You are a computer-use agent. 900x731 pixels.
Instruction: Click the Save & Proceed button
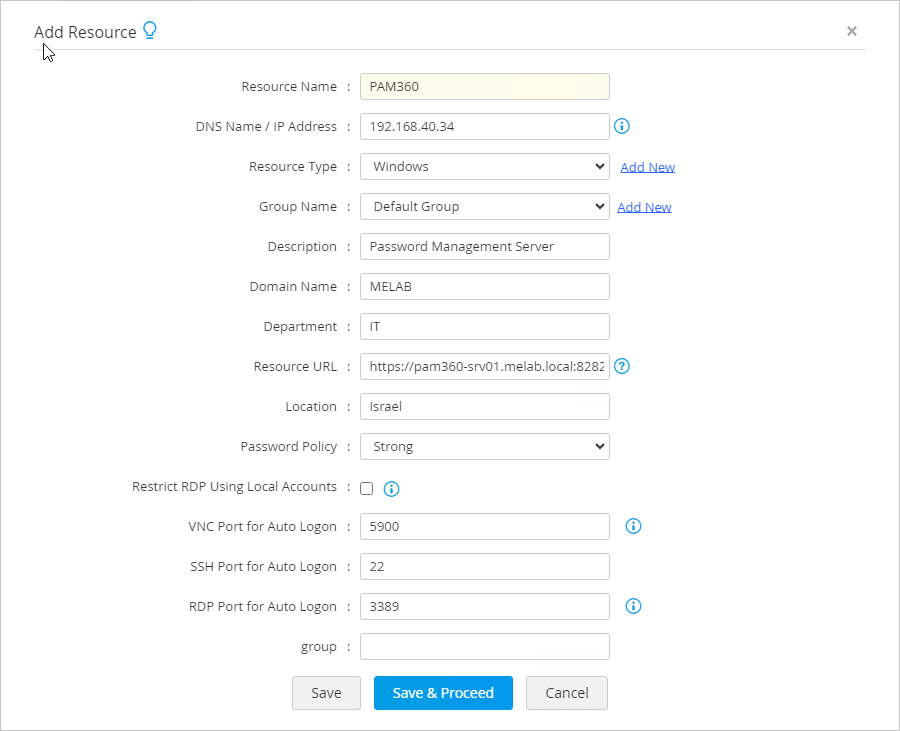pos(443,693)
